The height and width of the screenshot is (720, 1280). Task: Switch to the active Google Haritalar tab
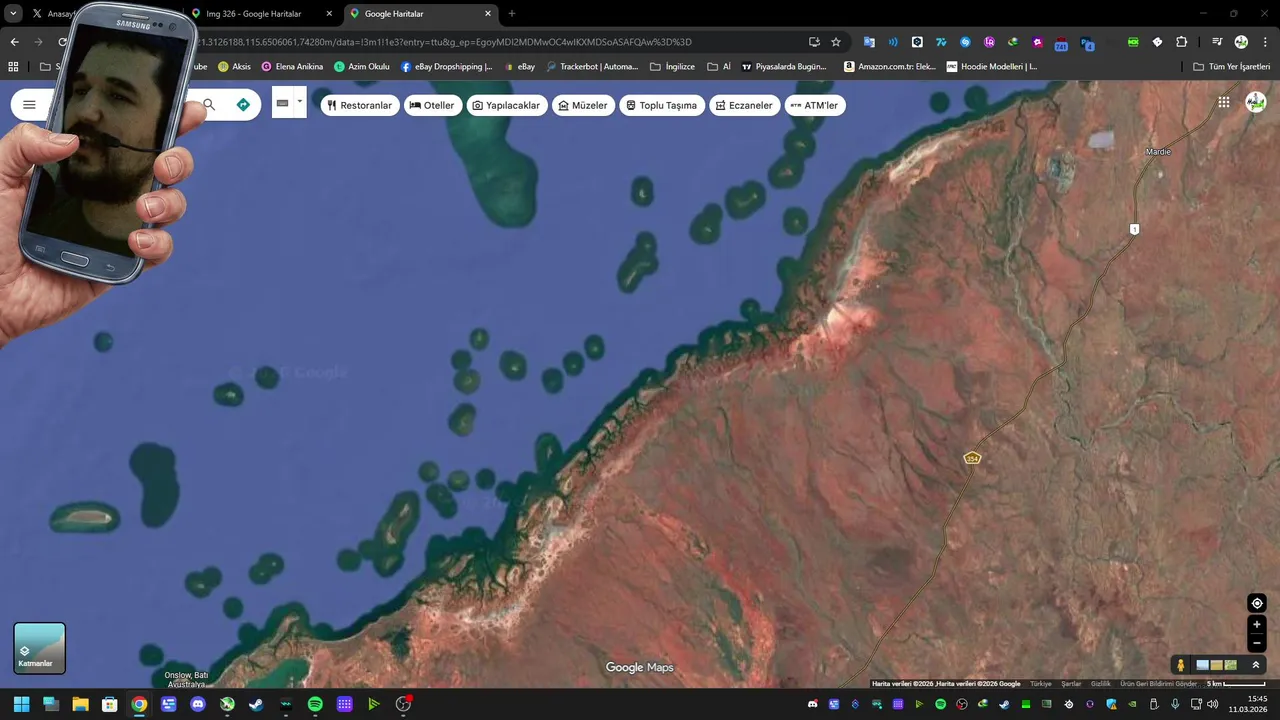click(x=420, y=14)
